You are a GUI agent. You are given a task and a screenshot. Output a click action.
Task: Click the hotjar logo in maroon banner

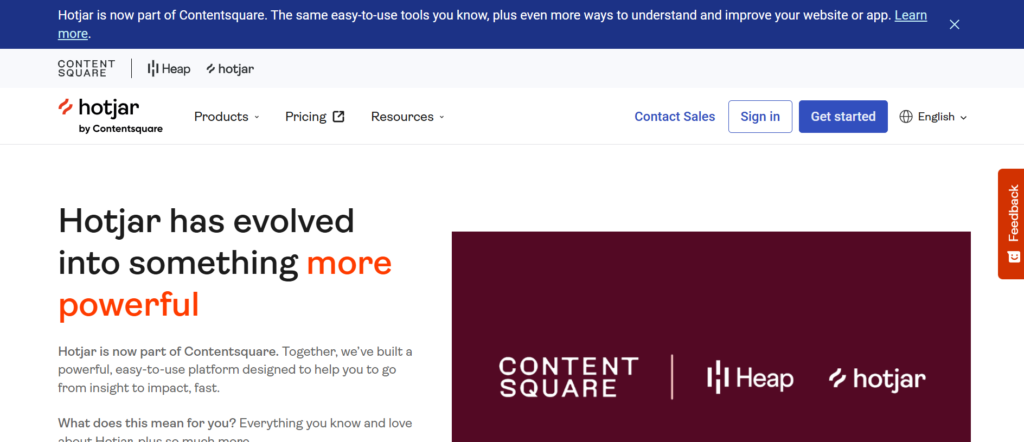(x=877, y=378)
